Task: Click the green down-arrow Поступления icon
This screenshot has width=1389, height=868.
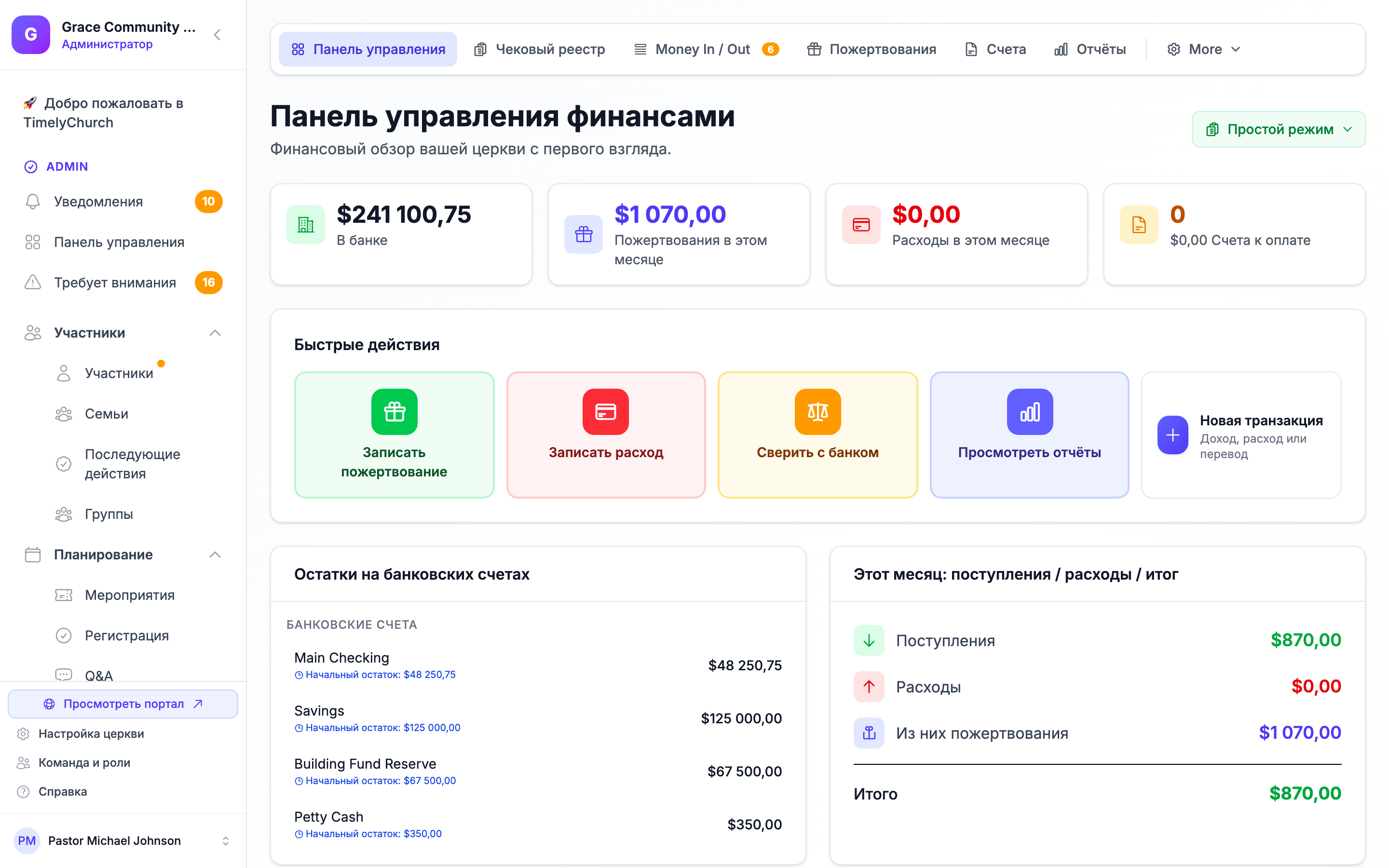Action: click(869, 640)
